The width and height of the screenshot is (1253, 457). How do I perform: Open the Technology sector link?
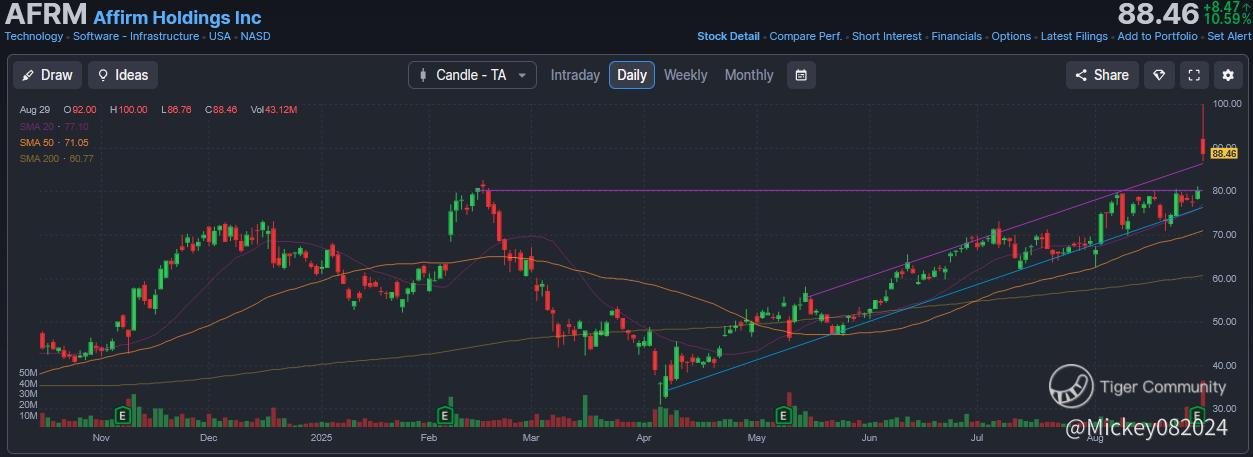pyautogui.click(x=34, y=36)
